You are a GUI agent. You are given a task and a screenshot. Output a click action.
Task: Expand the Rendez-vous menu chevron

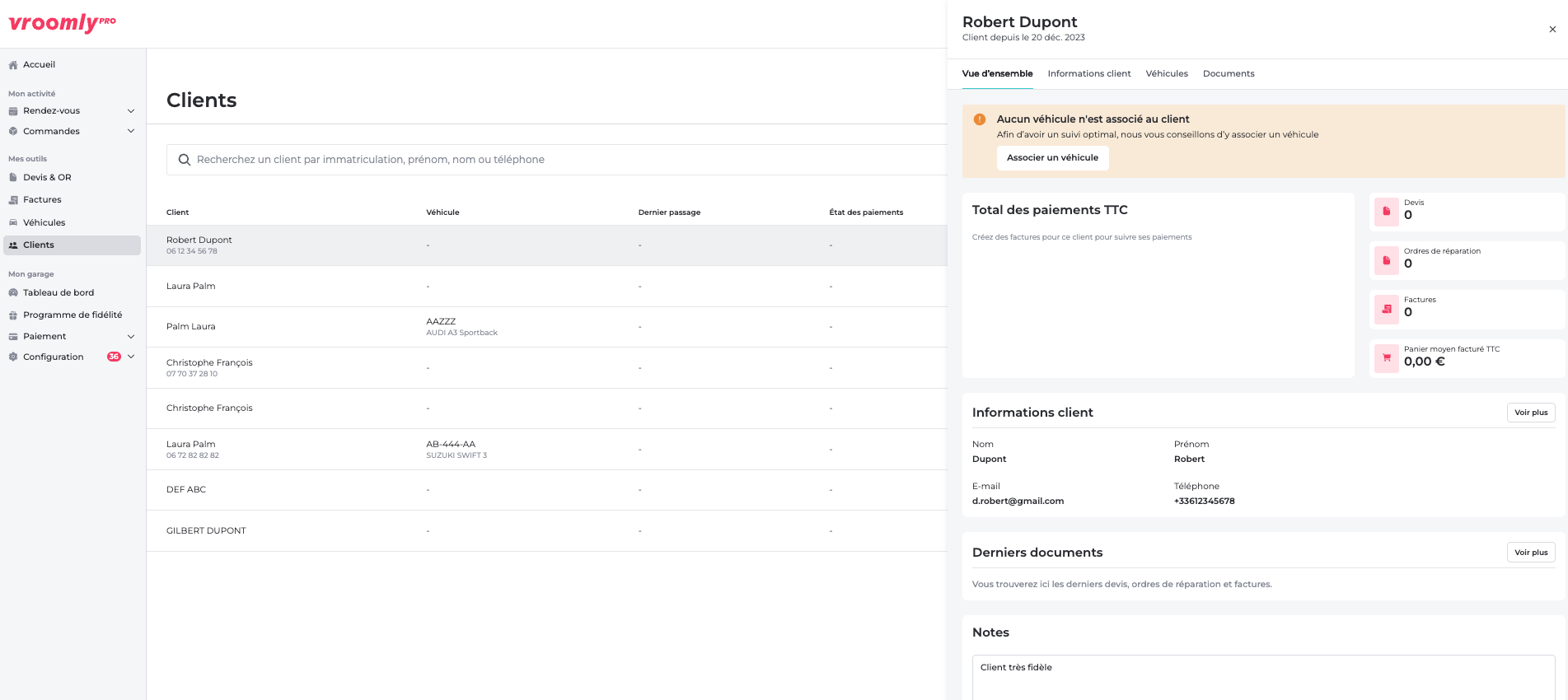131,111
